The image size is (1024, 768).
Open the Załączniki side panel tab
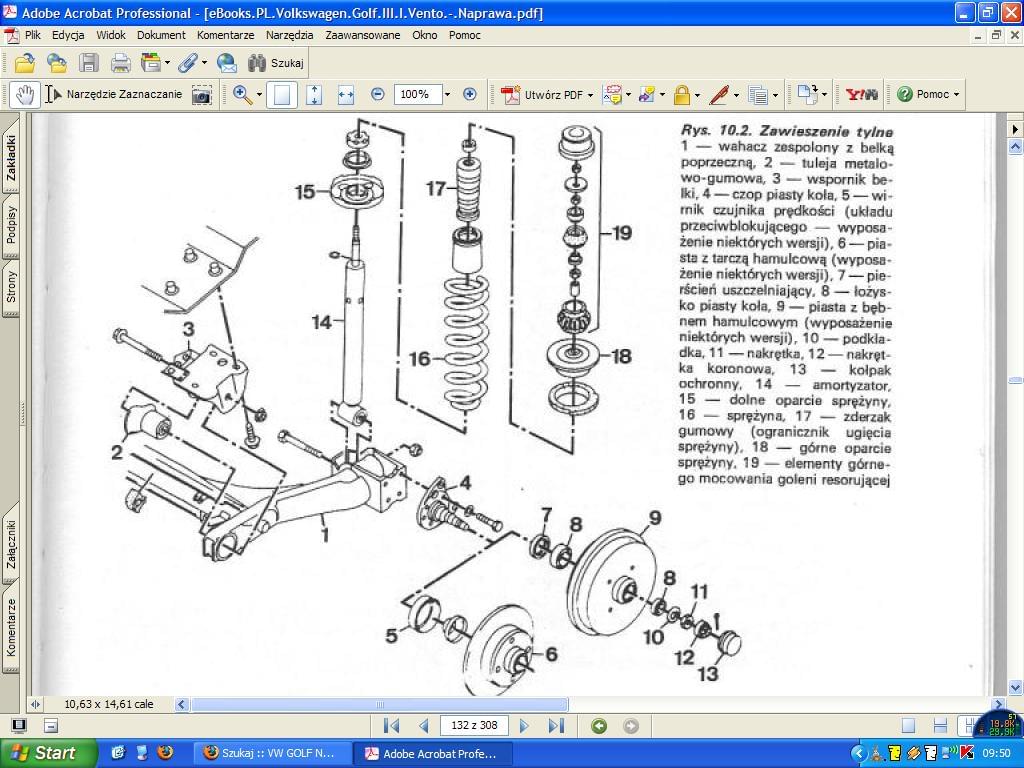(11, 543)
